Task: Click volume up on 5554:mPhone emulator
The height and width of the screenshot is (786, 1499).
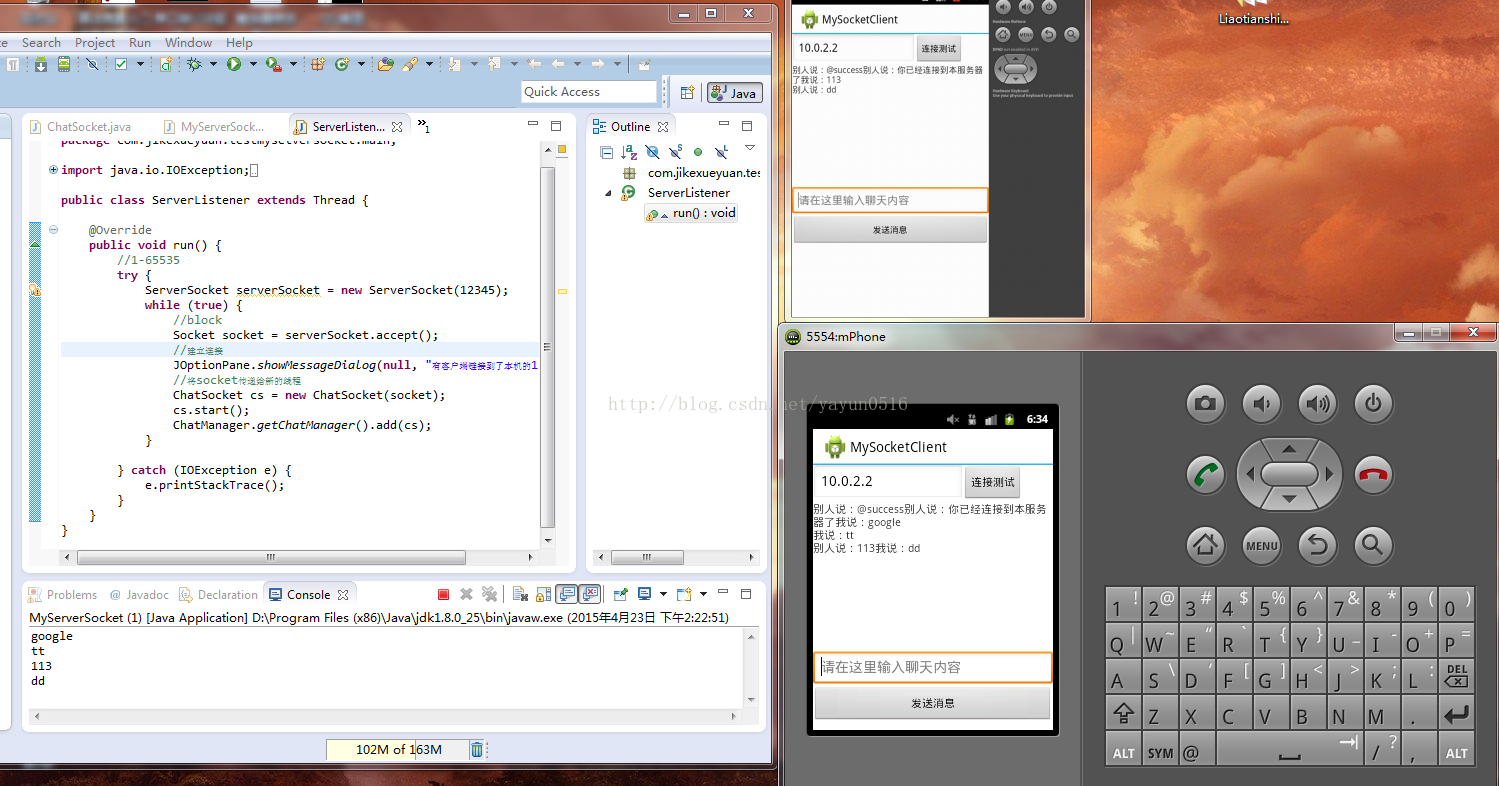Action: [1317, 403]
